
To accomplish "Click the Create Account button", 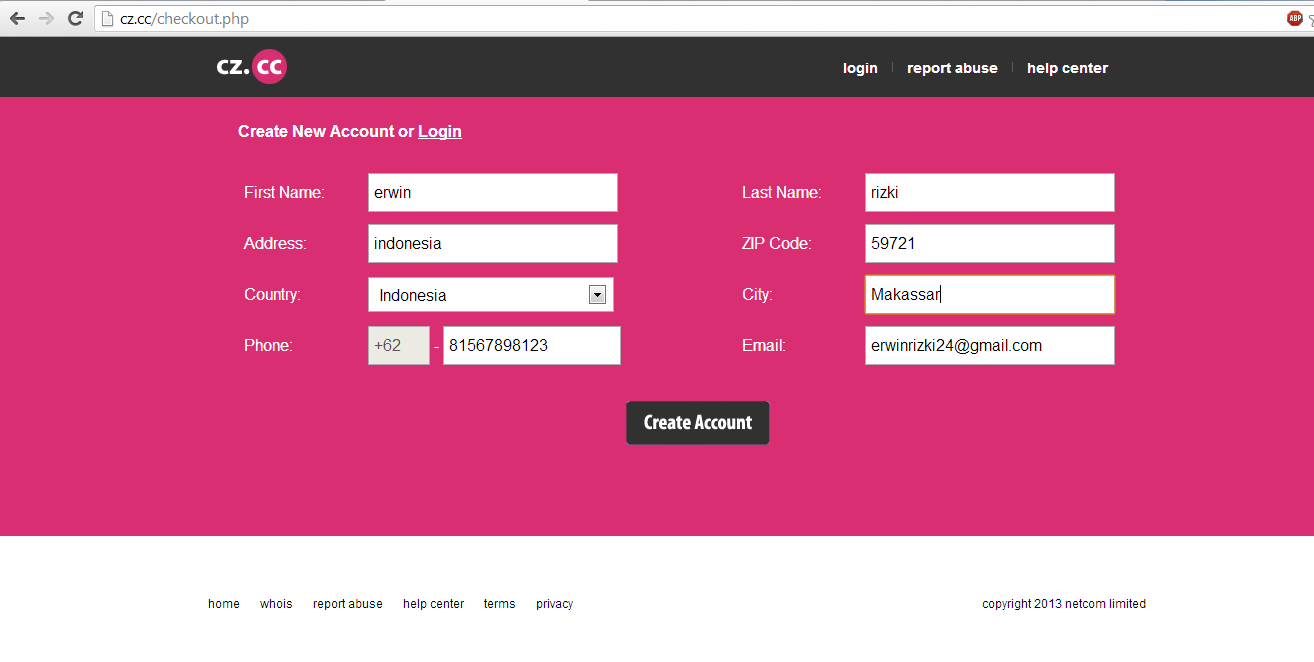I will coord(697,422).
